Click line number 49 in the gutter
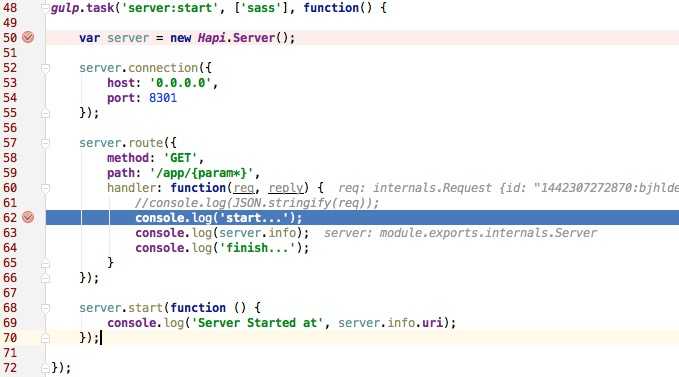Image resolution: width=679 pixels, height=377 pixels. (x=10, y=23)
